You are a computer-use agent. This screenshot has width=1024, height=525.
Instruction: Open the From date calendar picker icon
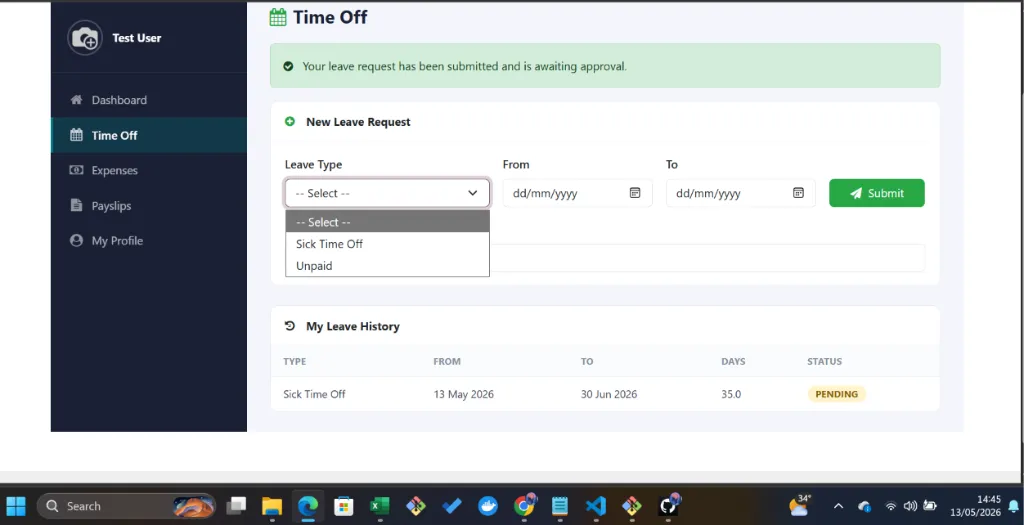point(635,193)
